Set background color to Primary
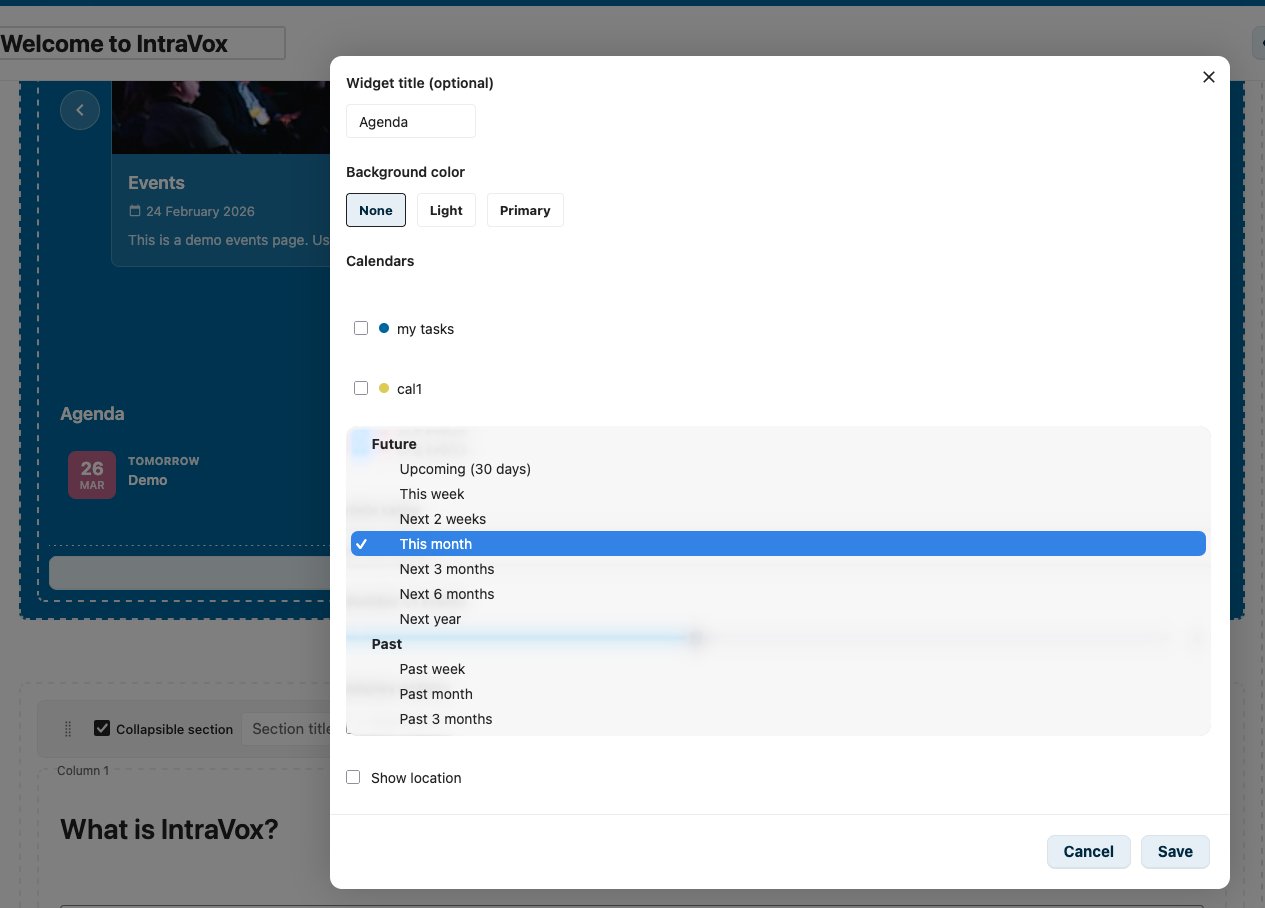 tap(525, 210)
